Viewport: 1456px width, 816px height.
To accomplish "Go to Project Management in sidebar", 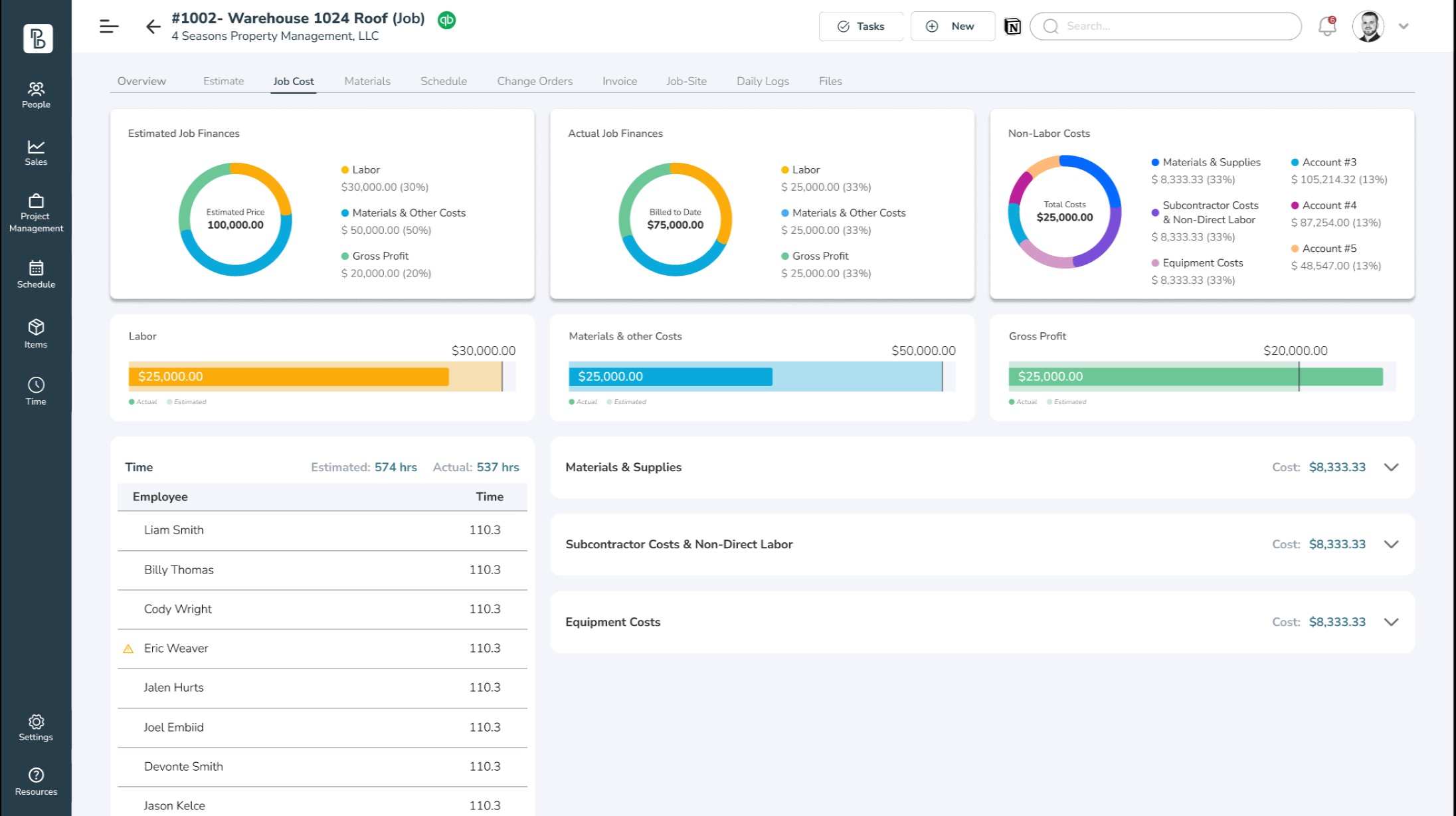I will point(36,213).
